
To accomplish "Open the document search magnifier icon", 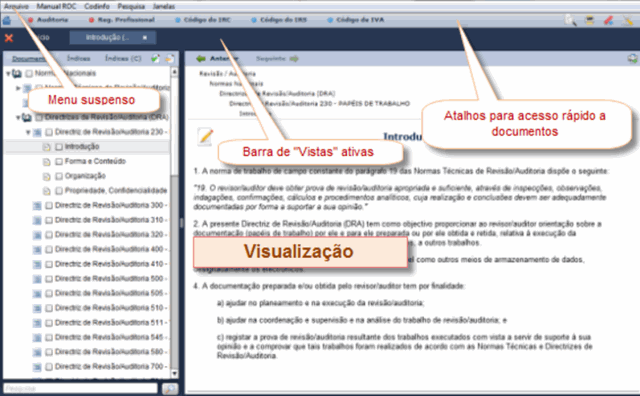I will [x=571, y=20].
